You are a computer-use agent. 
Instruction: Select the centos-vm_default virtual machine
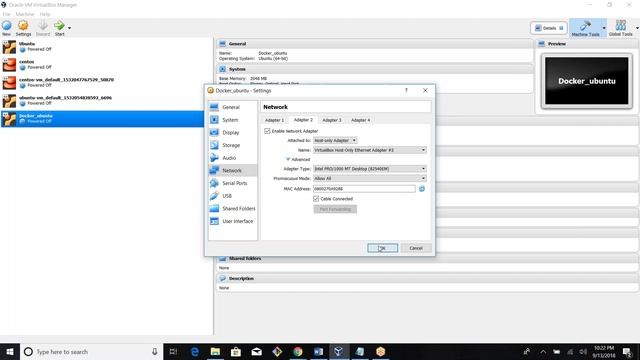tap(106, 82)
